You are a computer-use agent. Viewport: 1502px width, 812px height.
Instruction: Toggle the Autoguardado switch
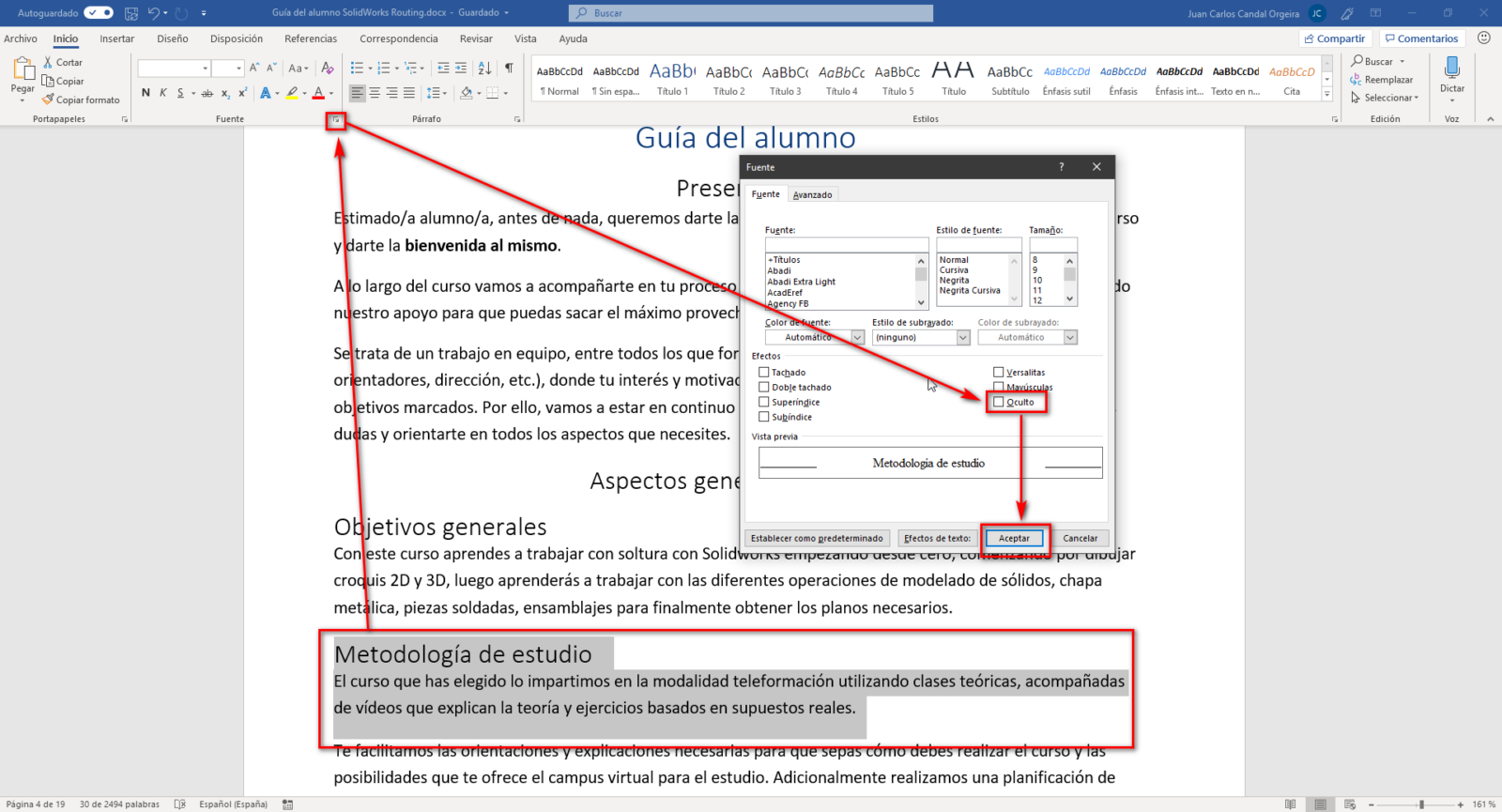[x=99, y=13]
